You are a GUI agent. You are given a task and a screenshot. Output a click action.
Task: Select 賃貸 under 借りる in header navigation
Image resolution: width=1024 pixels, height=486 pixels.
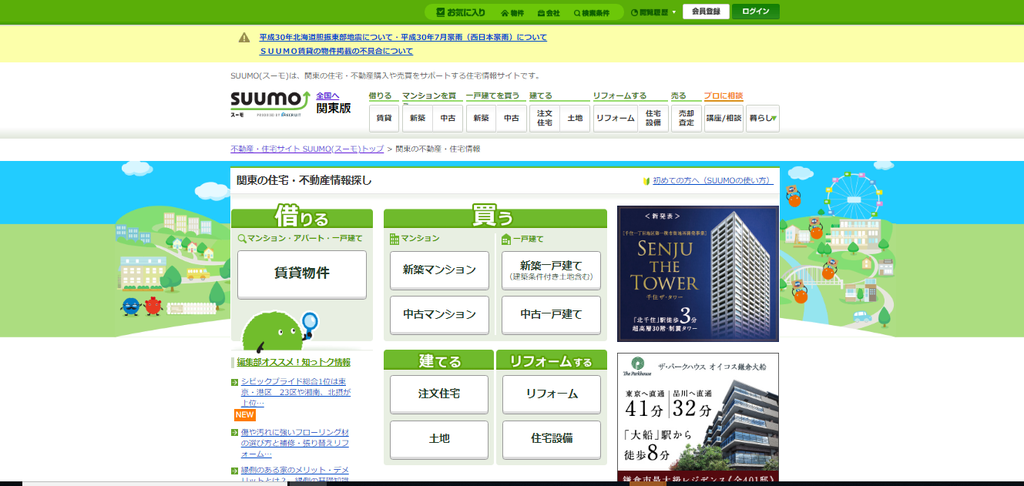384,119
